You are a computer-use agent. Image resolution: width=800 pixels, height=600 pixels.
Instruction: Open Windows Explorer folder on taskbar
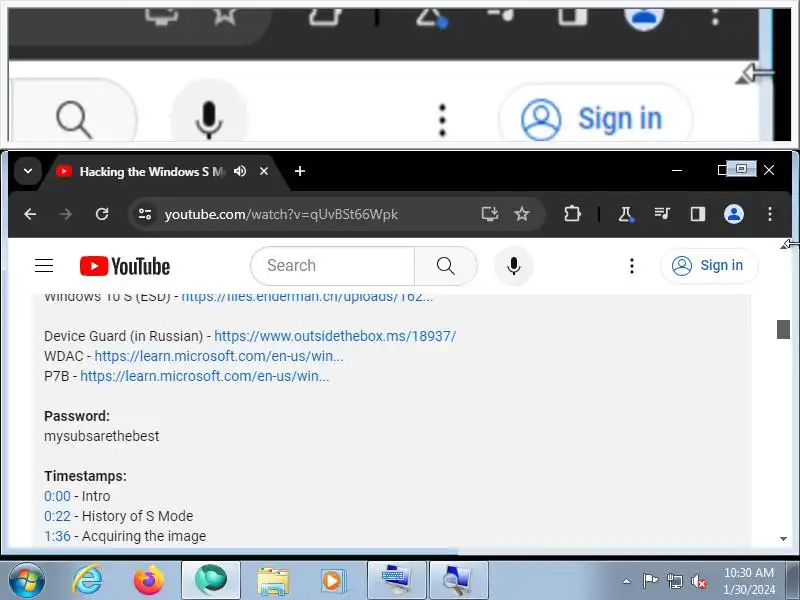(x=273, y=580)
